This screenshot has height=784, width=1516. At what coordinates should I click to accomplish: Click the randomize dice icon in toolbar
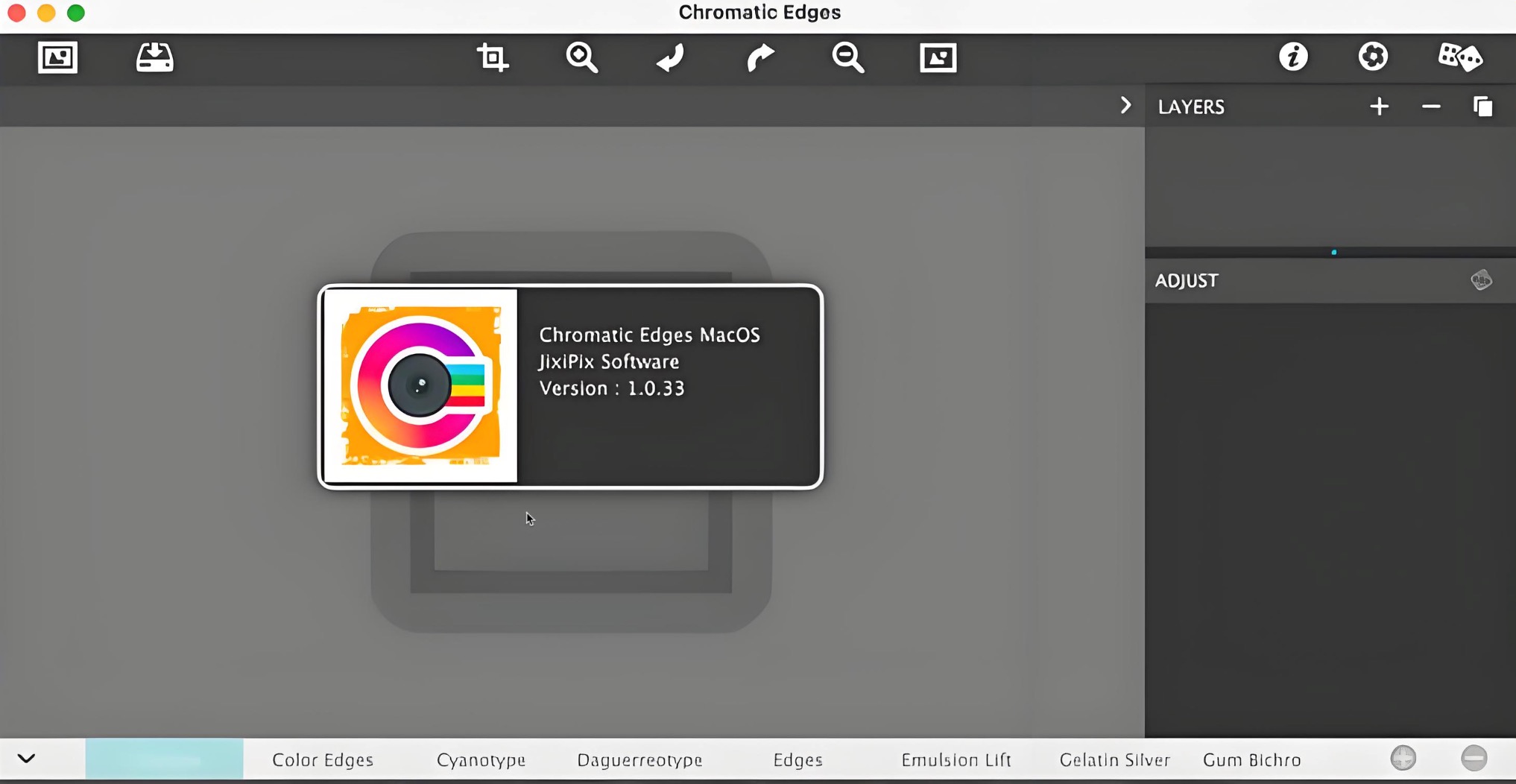(1459, 57)
